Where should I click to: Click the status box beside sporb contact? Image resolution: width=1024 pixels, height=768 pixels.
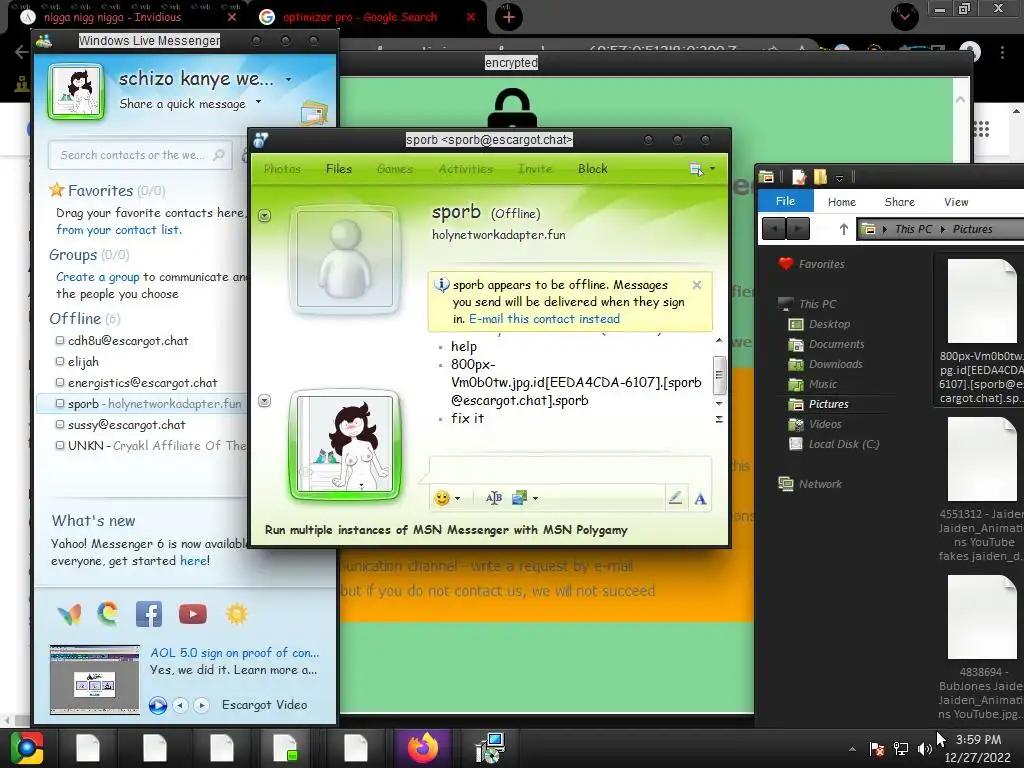pos(60,404)
